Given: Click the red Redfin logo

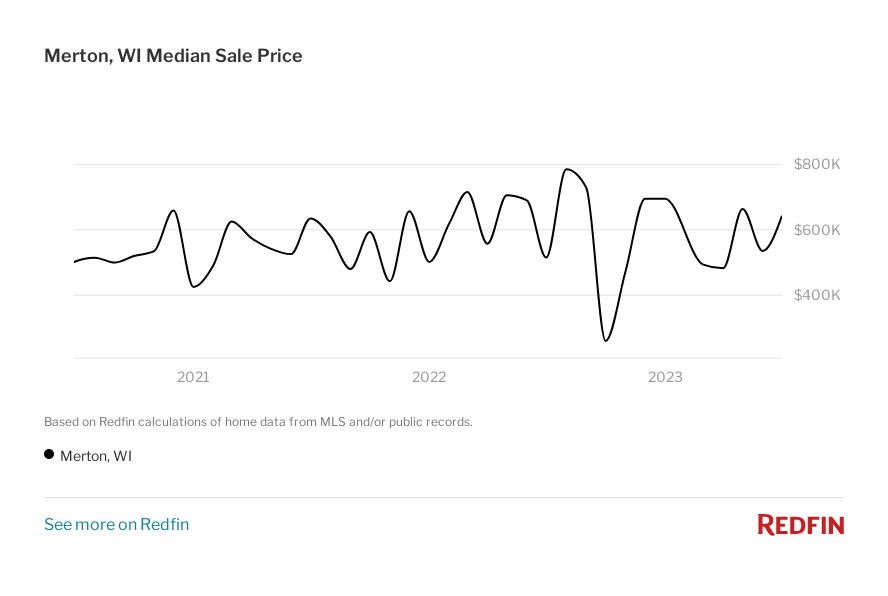Looking at the screenshot, I should coord(800,524).
